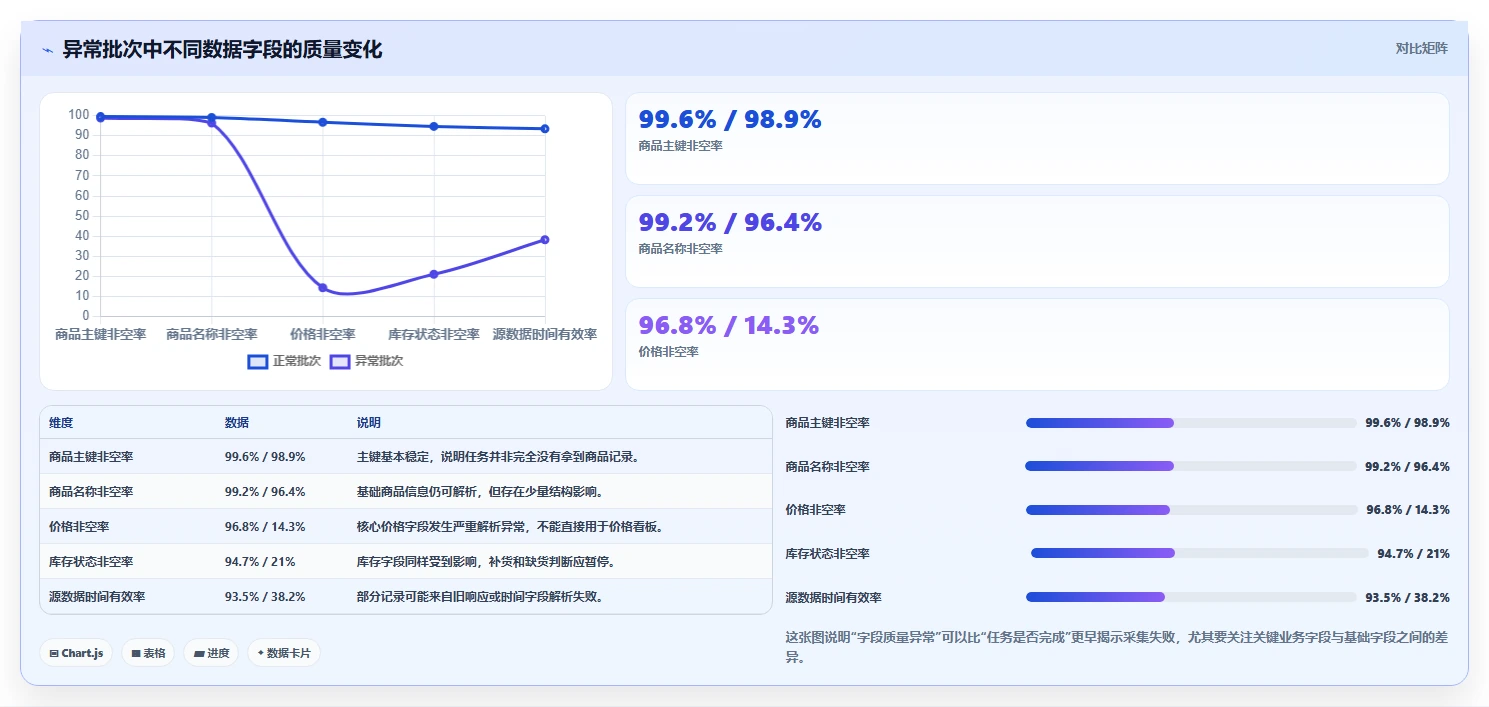Screen dimensions: 1489x707
Task: Click the Chart.js tag
Action: [x=77, y=653]
